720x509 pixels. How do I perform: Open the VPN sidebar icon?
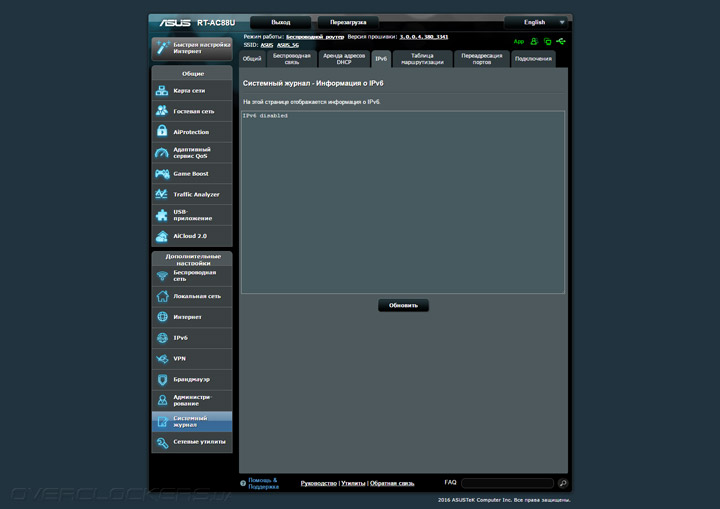(162, 358)
